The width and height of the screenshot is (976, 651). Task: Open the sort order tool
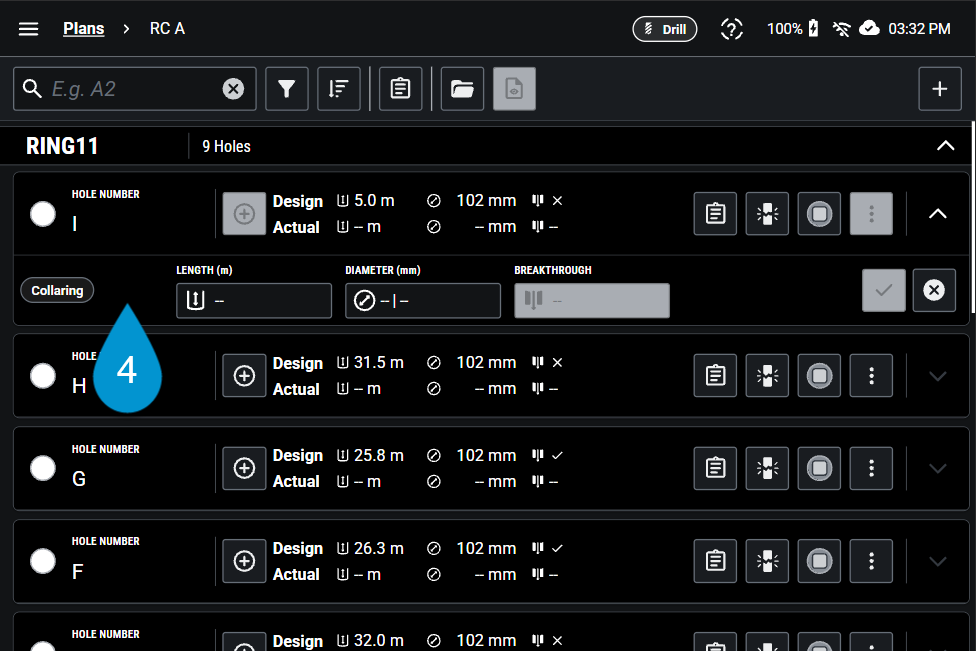pos(339,89)
